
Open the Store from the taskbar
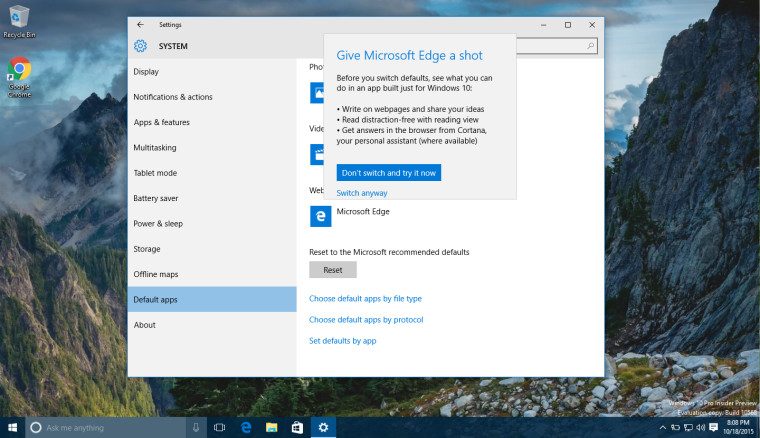click(x=297, y=427)
